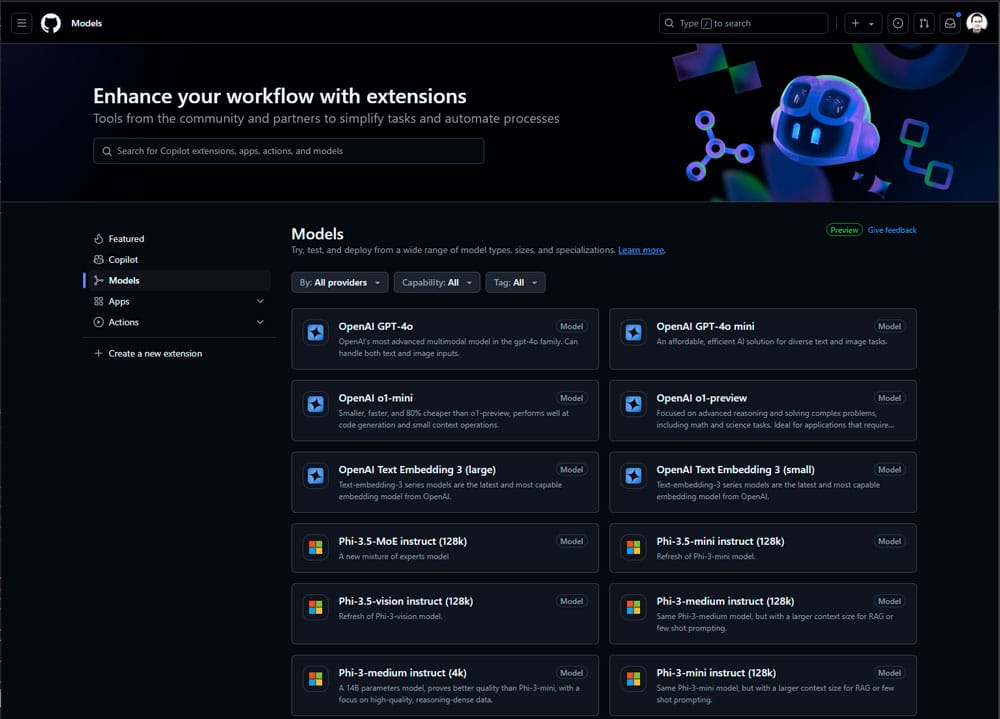1000x719 pixels.
Task: Open the OpenAI GPT-4o title
Action: [x=376, y=326]
